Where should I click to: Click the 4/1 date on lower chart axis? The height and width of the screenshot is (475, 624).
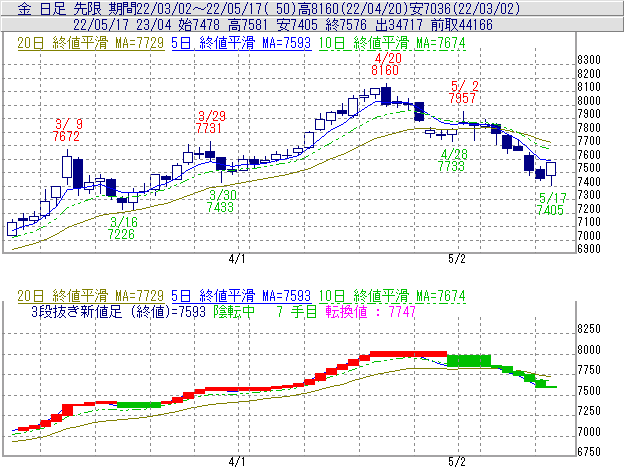[237, 461]
